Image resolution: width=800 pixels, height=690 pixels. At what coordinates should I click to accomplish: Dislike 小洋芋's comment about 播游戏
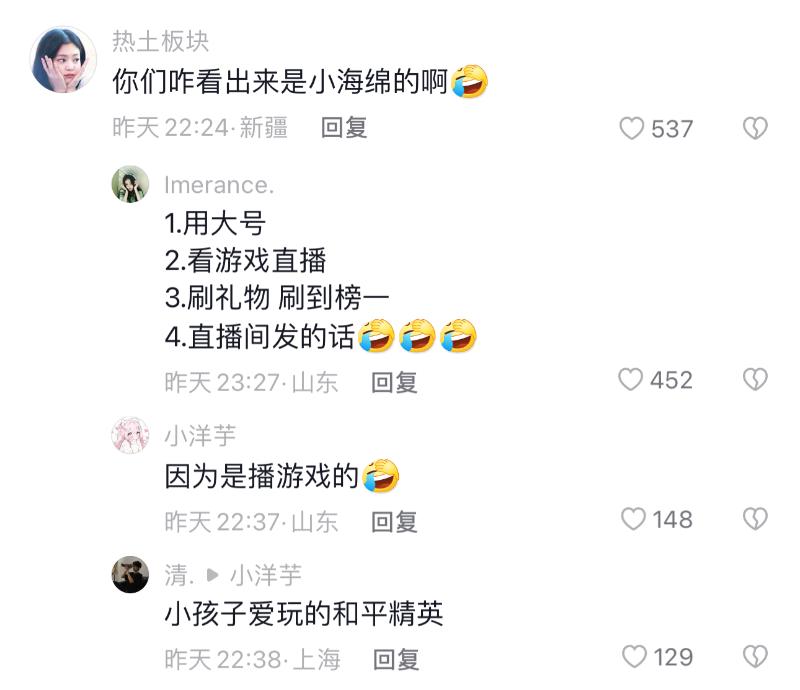pyautogui.click(x=755, y=519)
